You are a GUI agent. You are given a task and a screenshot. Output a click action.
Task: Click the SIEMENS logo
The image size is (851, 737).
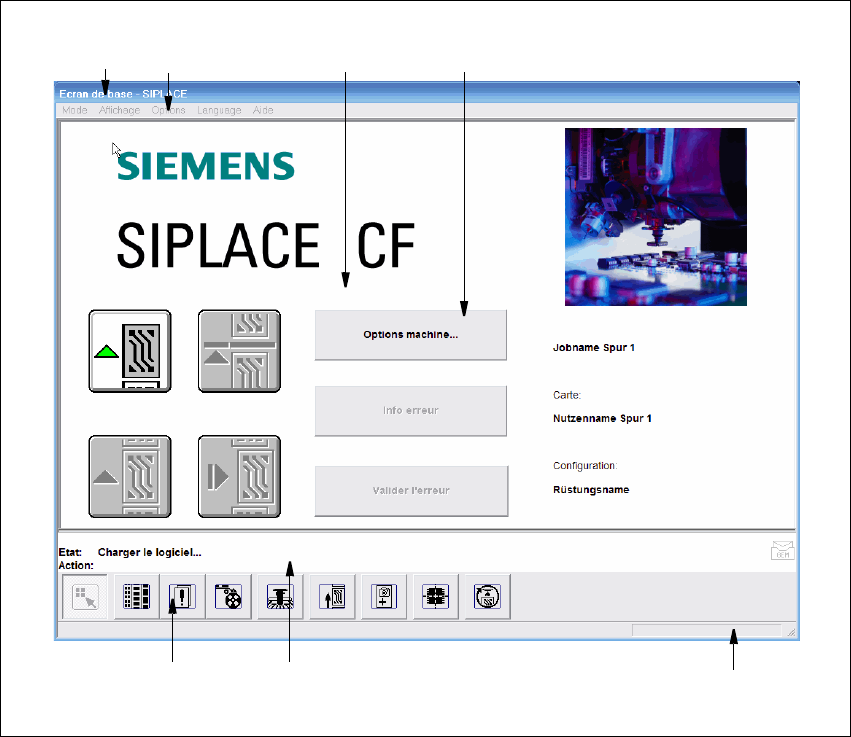click(206, 166)
